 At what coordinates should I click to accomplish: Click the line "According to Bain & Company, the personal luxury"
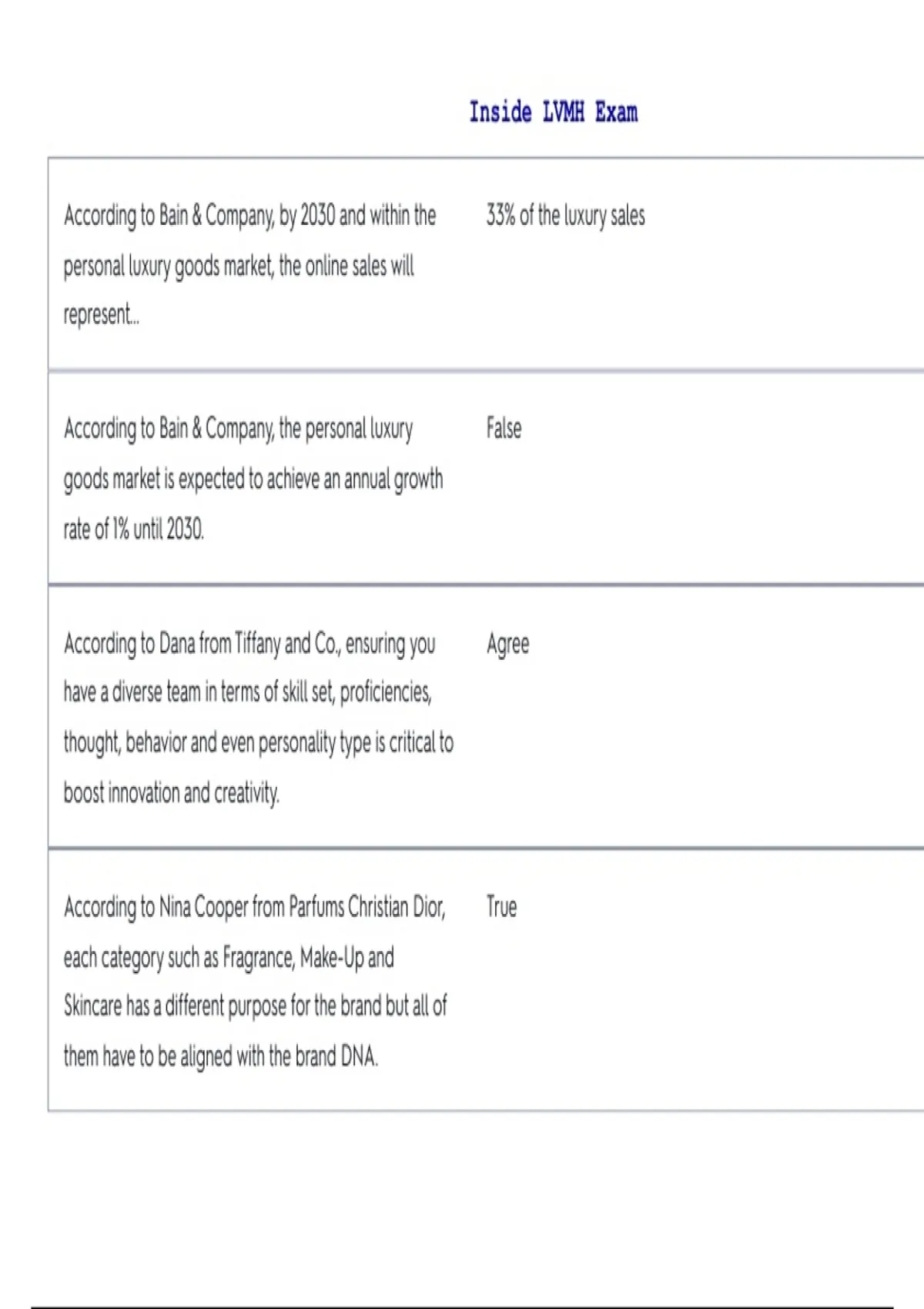pyautogui.click(x=238, y=429)
